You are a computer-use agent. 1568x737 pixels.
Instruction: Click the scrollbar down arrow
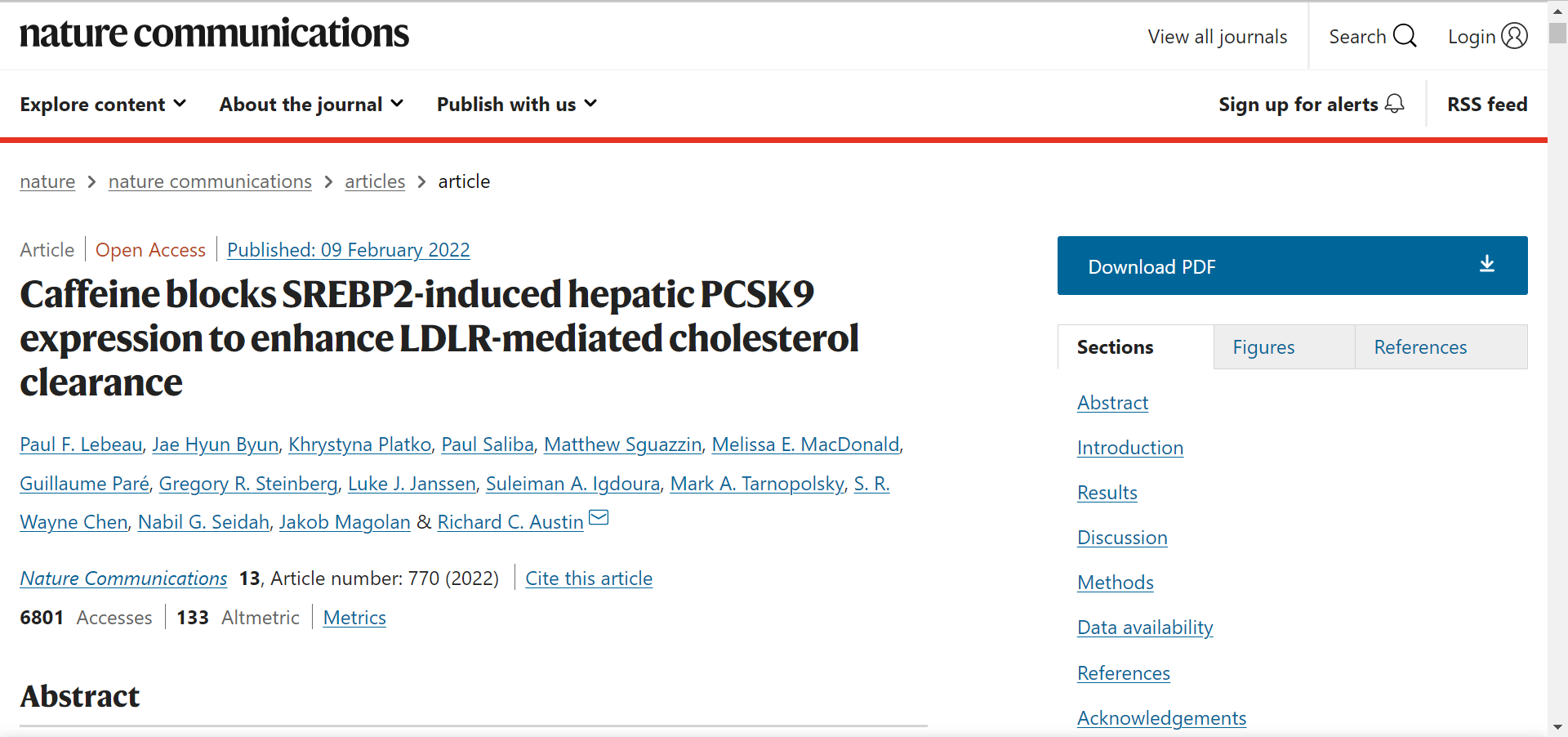[1557, 727]
